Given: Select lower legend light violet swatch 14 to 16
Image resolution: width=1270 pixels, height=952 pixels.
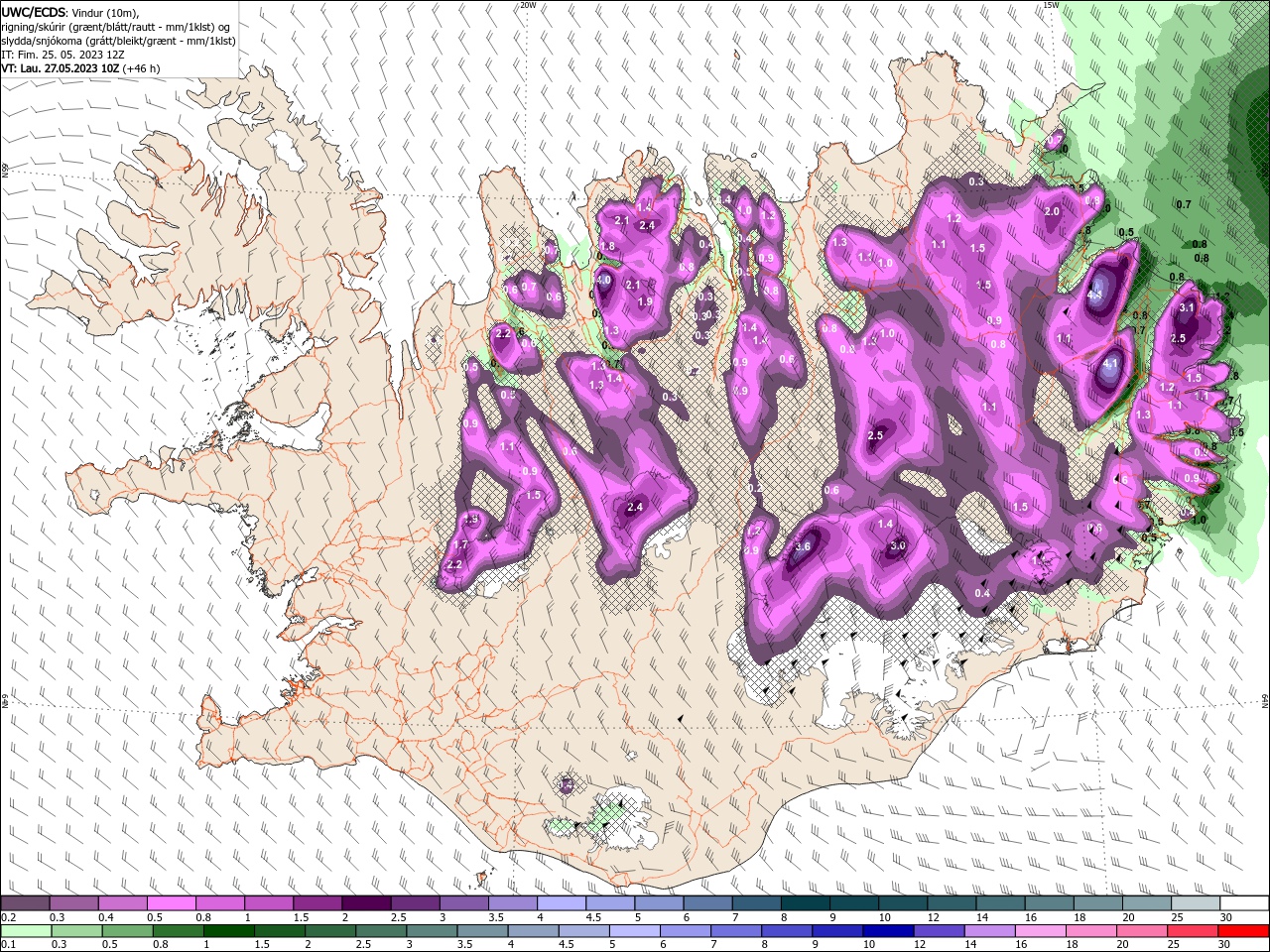Looking at the screenshot, I should [989, 931].
